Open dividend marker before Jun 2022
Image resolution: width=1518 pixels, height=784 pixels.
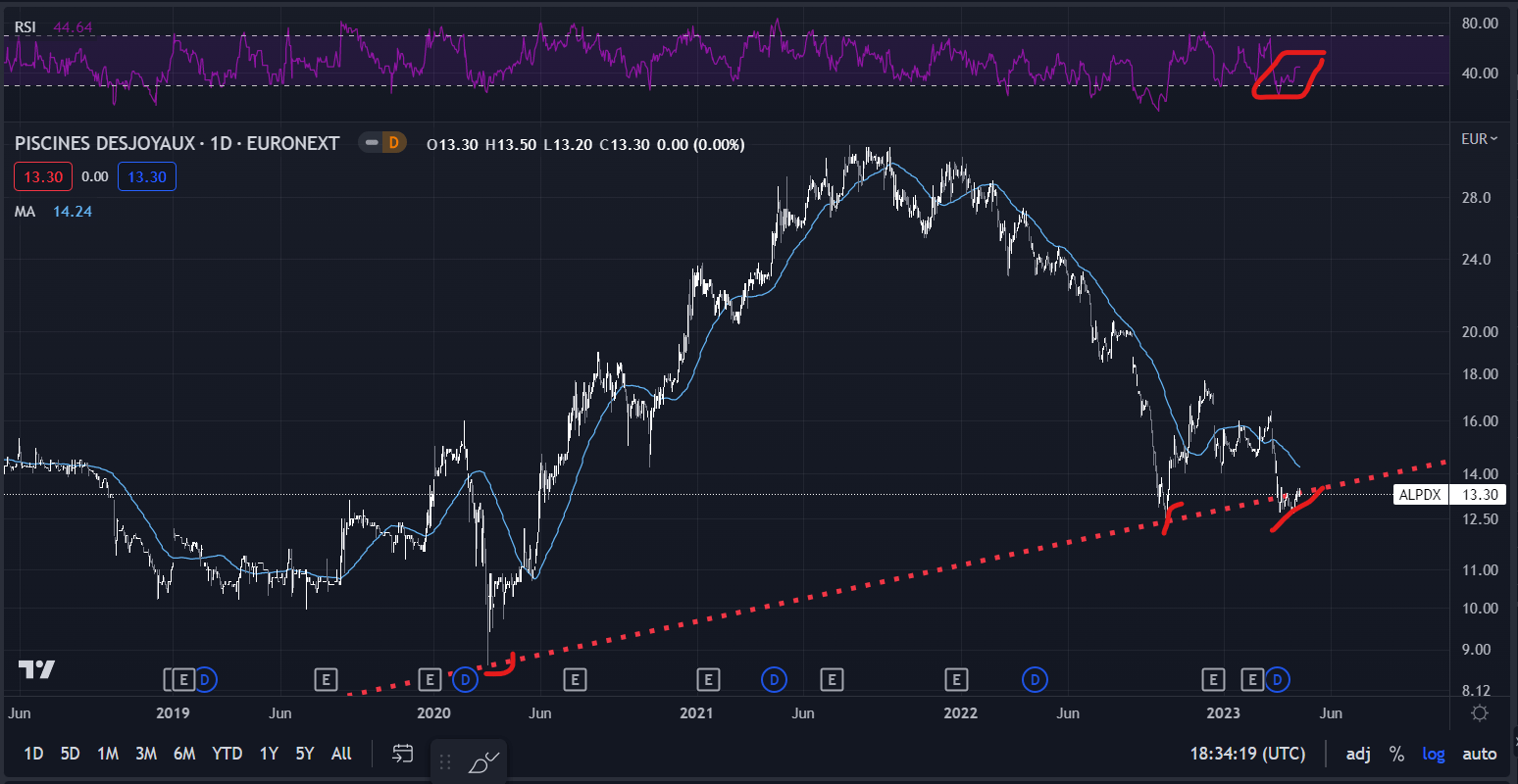(x=1035, y=678)
